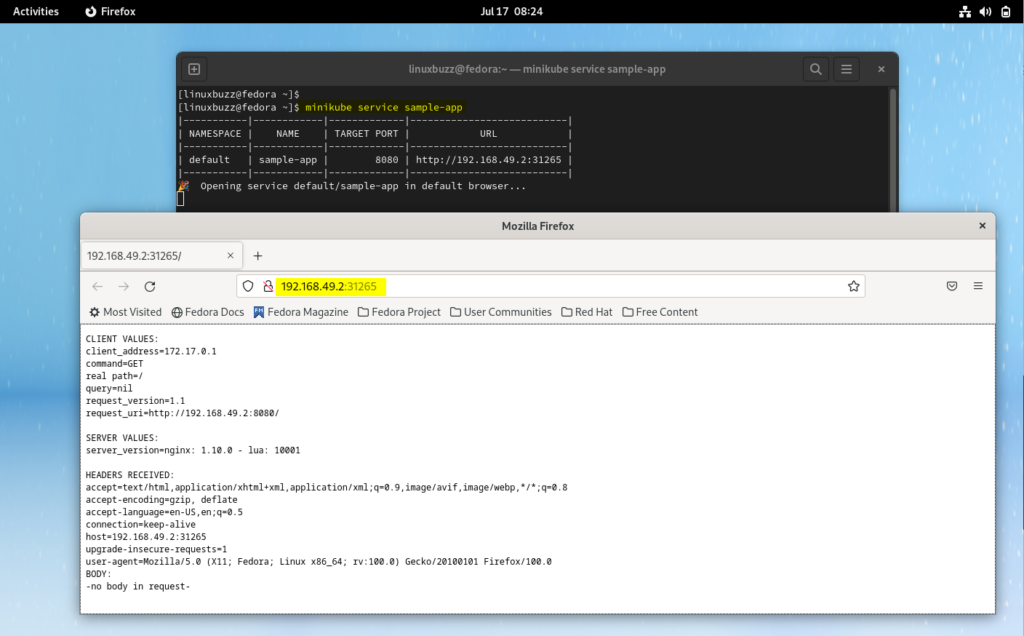
Task: Click the Save to Pocket icon
Action: [952, 286]
